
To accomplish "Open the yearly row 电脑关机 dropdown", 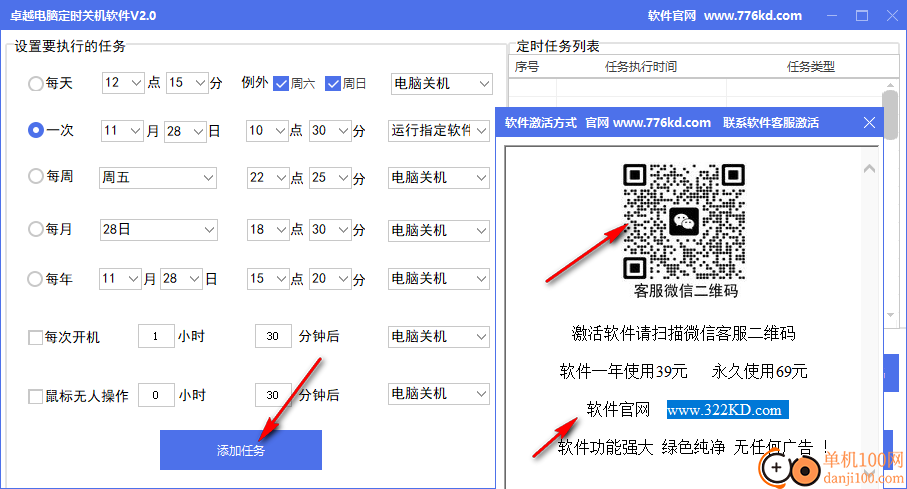I will tap(439, 279).
